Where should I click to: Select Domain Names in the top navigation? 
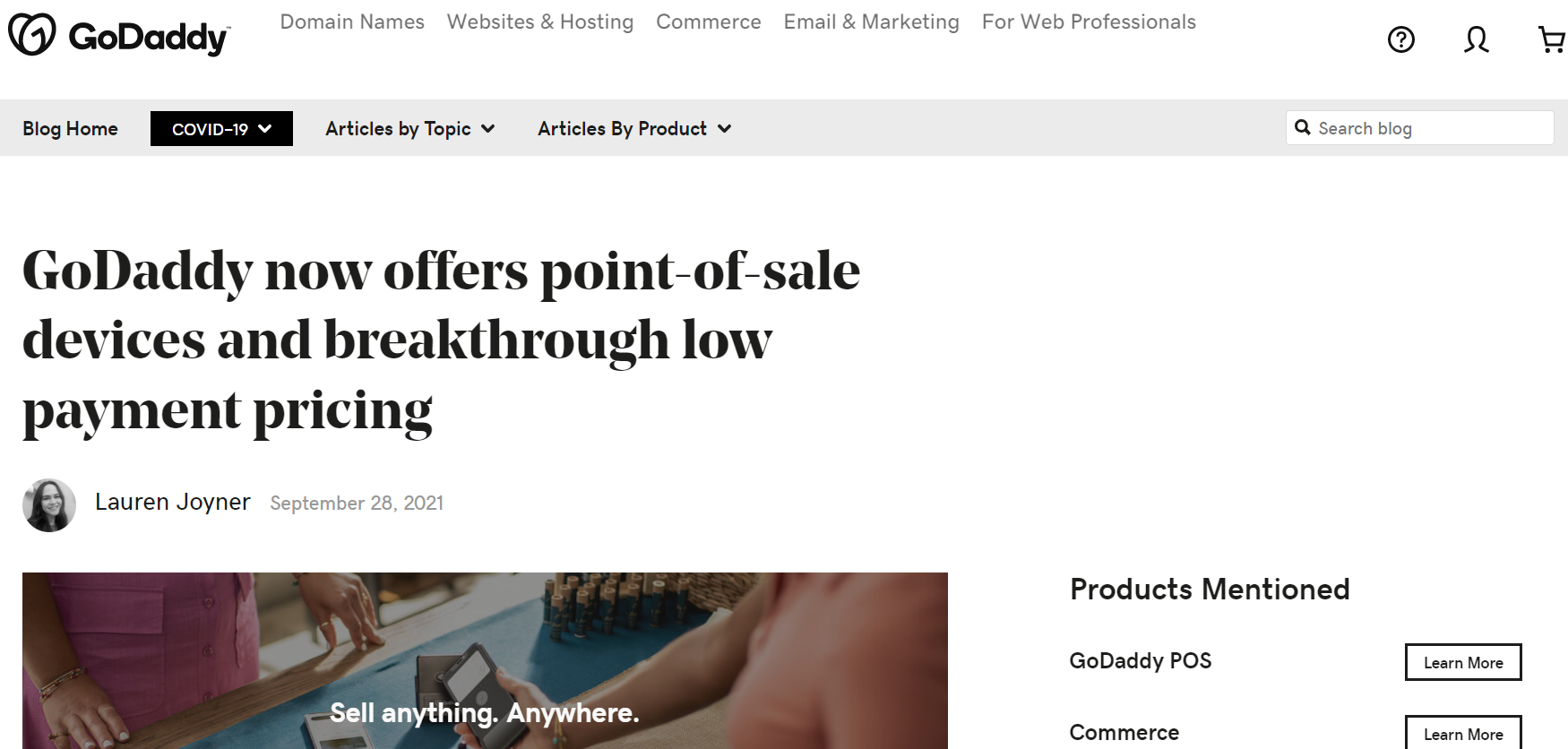[x=351, y=22]
